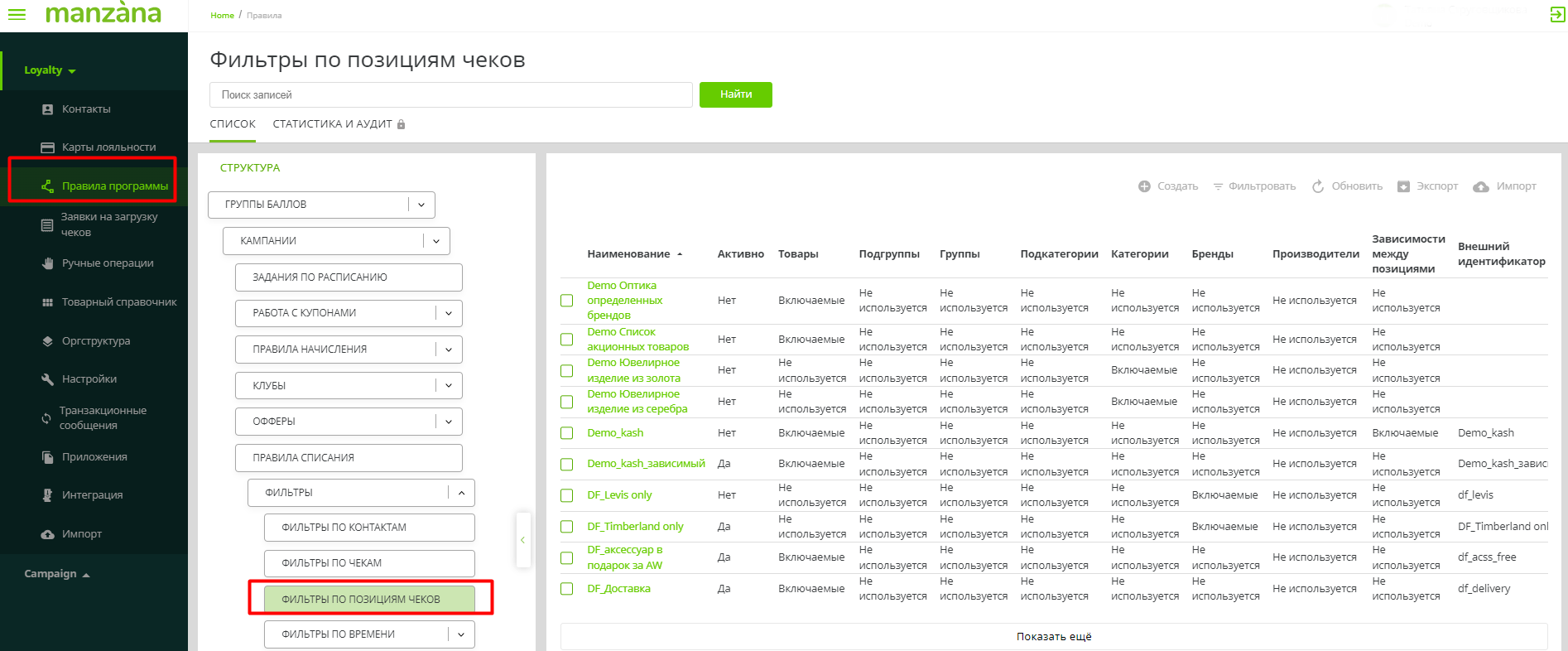Screen dimensions: 1568x651
Task: Collapse the structure panel with the splitter arrow
Action: (522, 540)
